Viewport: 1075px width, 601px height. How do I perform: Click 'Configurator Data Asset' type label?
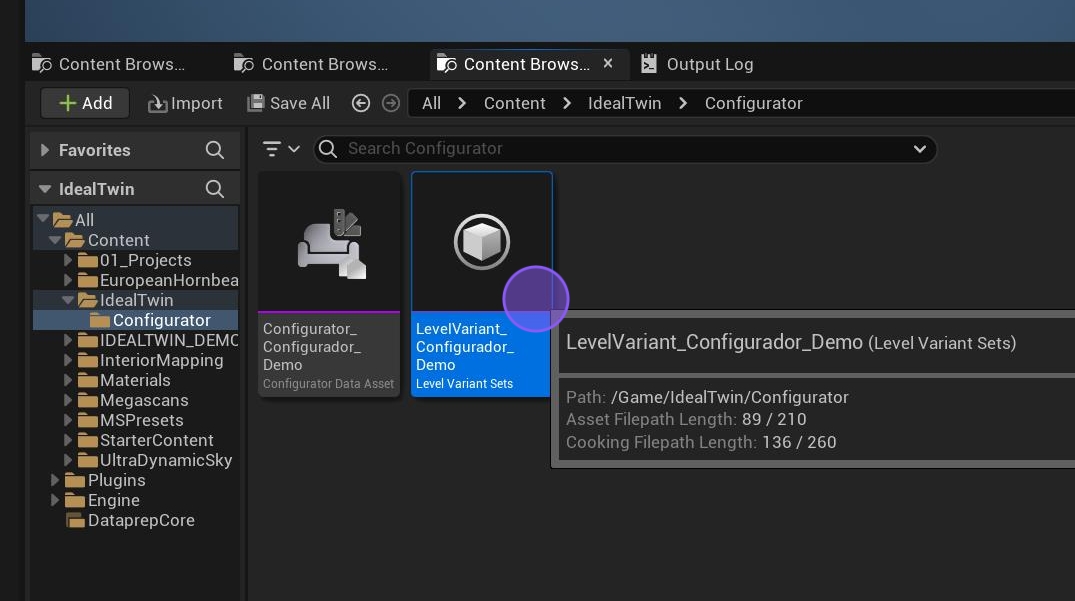(x=328, y=384)
